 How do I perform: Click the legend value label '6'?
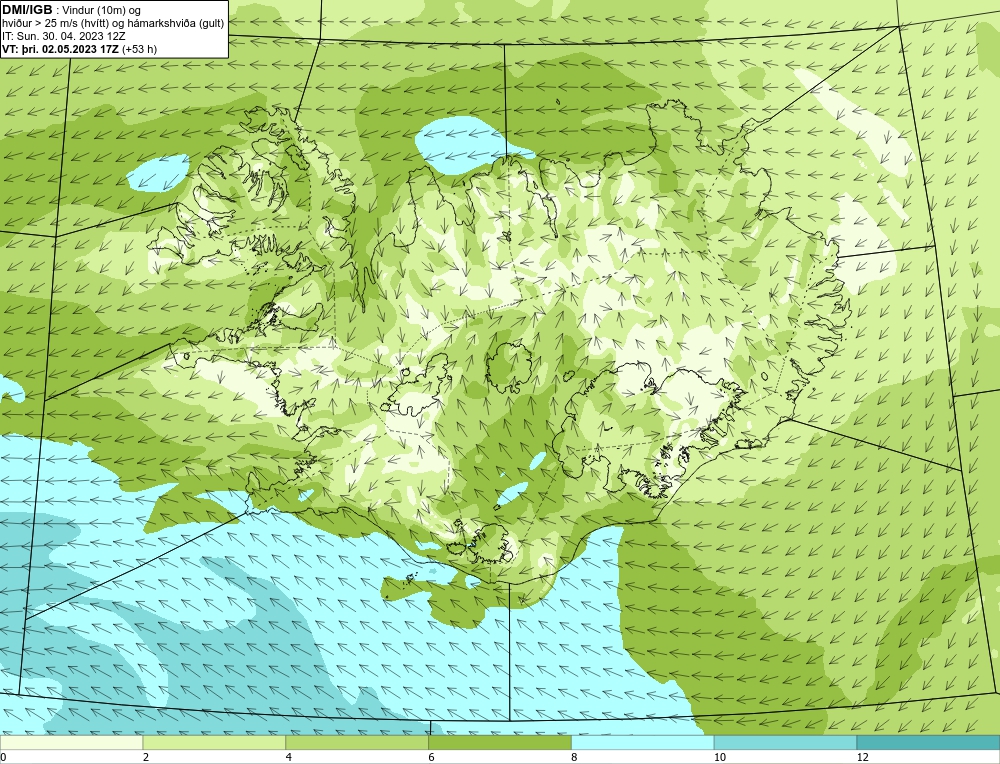432,757
